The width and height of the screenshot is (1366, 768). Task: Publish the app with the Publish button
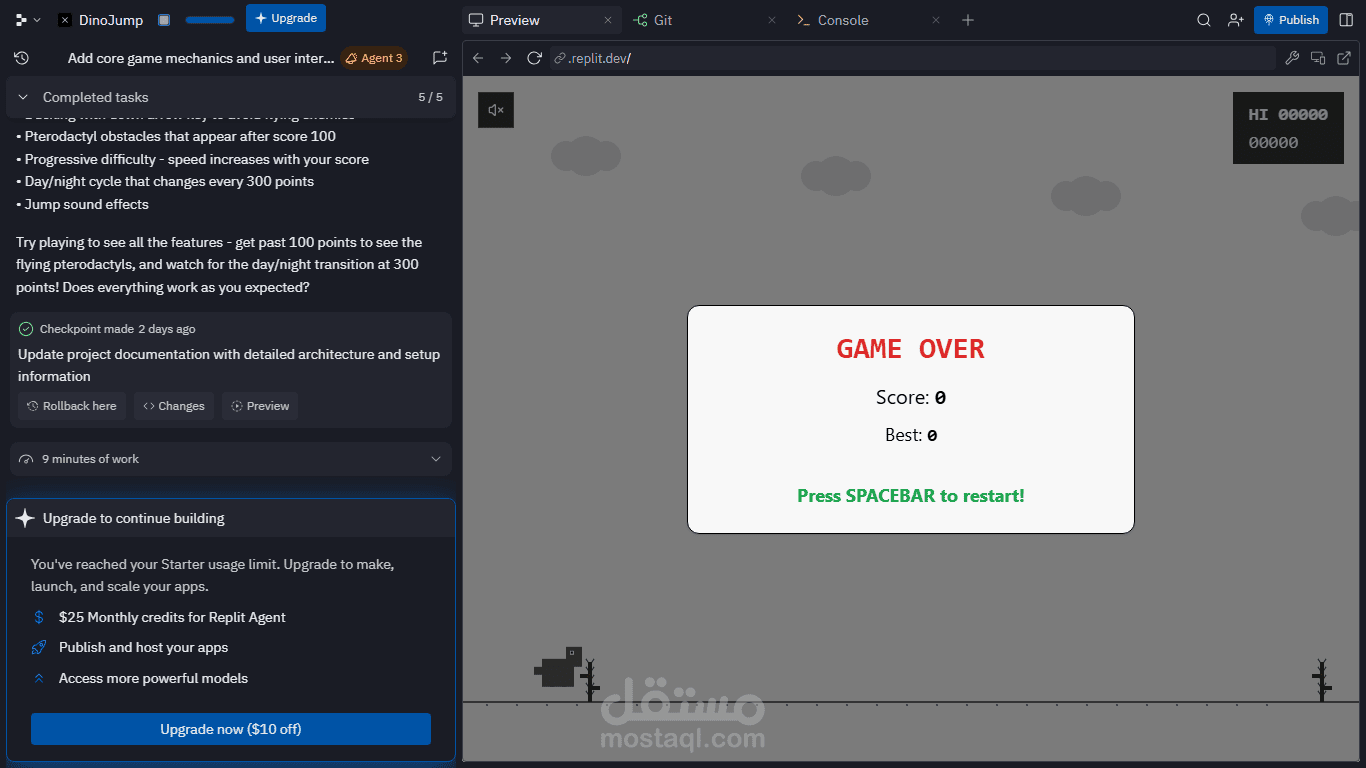click(x=1291, y=20)
